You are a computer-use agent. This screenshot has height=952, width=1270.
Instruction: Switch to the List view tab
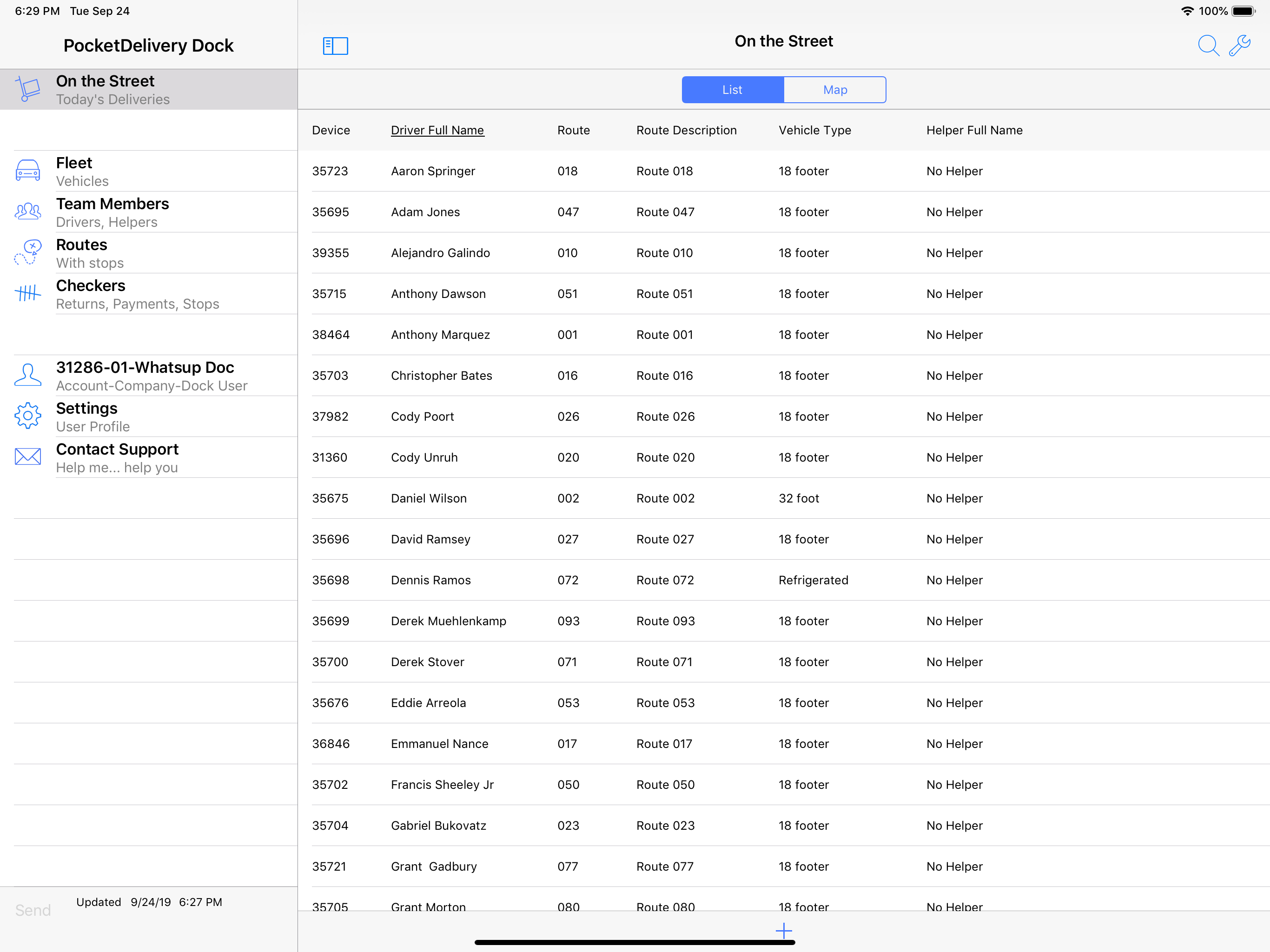pyautogui.click(x=733, y=90)
